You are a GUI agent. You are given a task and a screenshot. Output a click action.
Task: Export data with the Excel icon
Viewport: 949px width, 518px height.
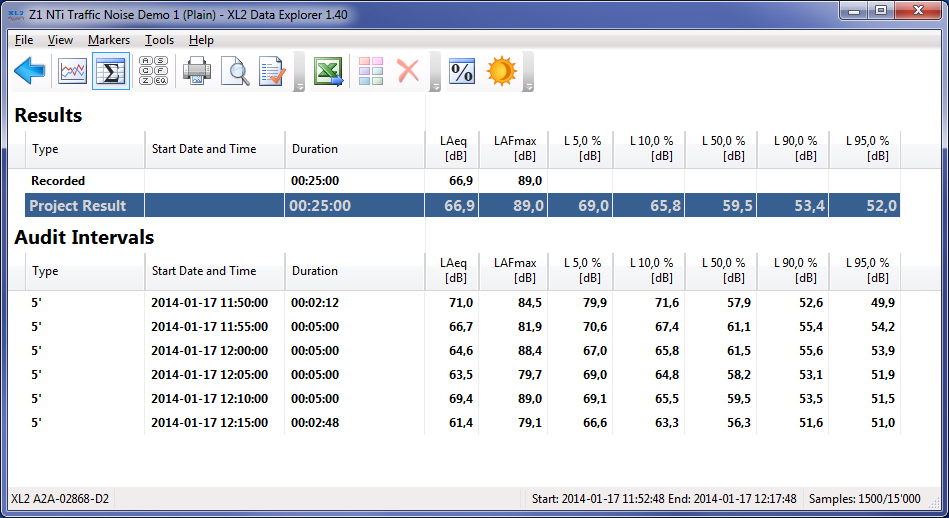[329, 72]
